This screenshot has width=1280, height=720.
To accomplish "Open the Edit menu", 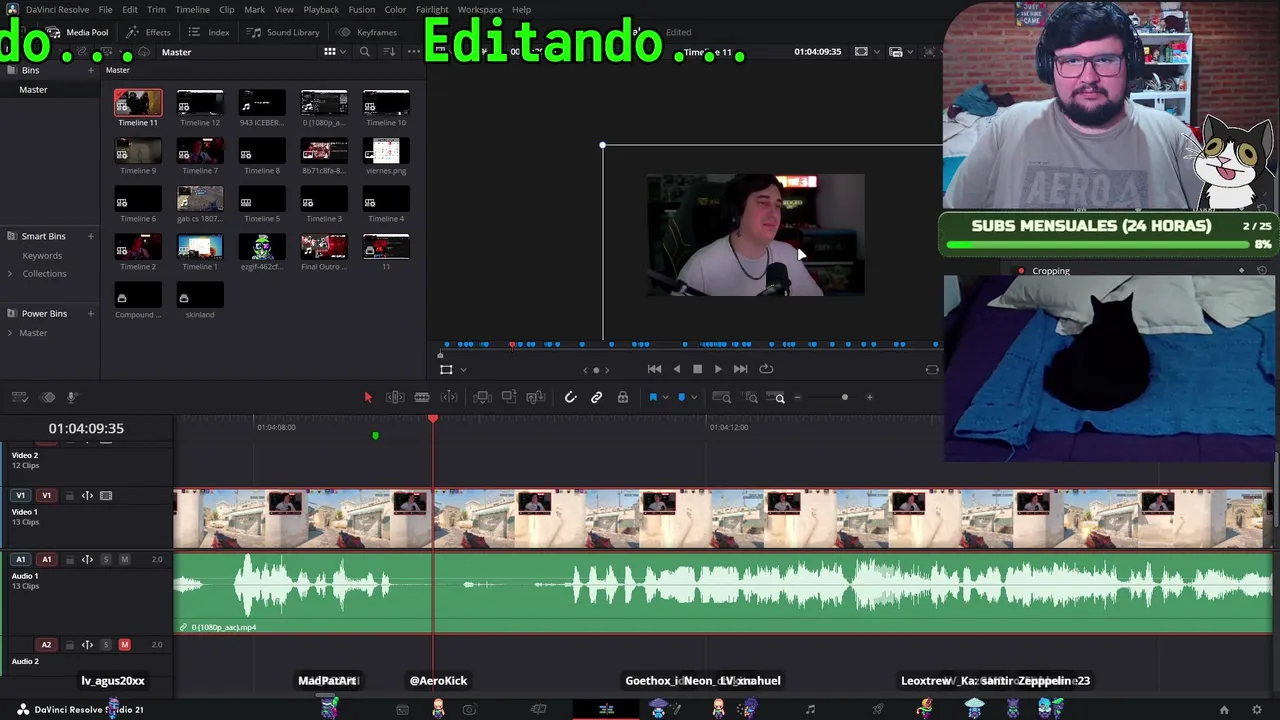I will (130, 9).
